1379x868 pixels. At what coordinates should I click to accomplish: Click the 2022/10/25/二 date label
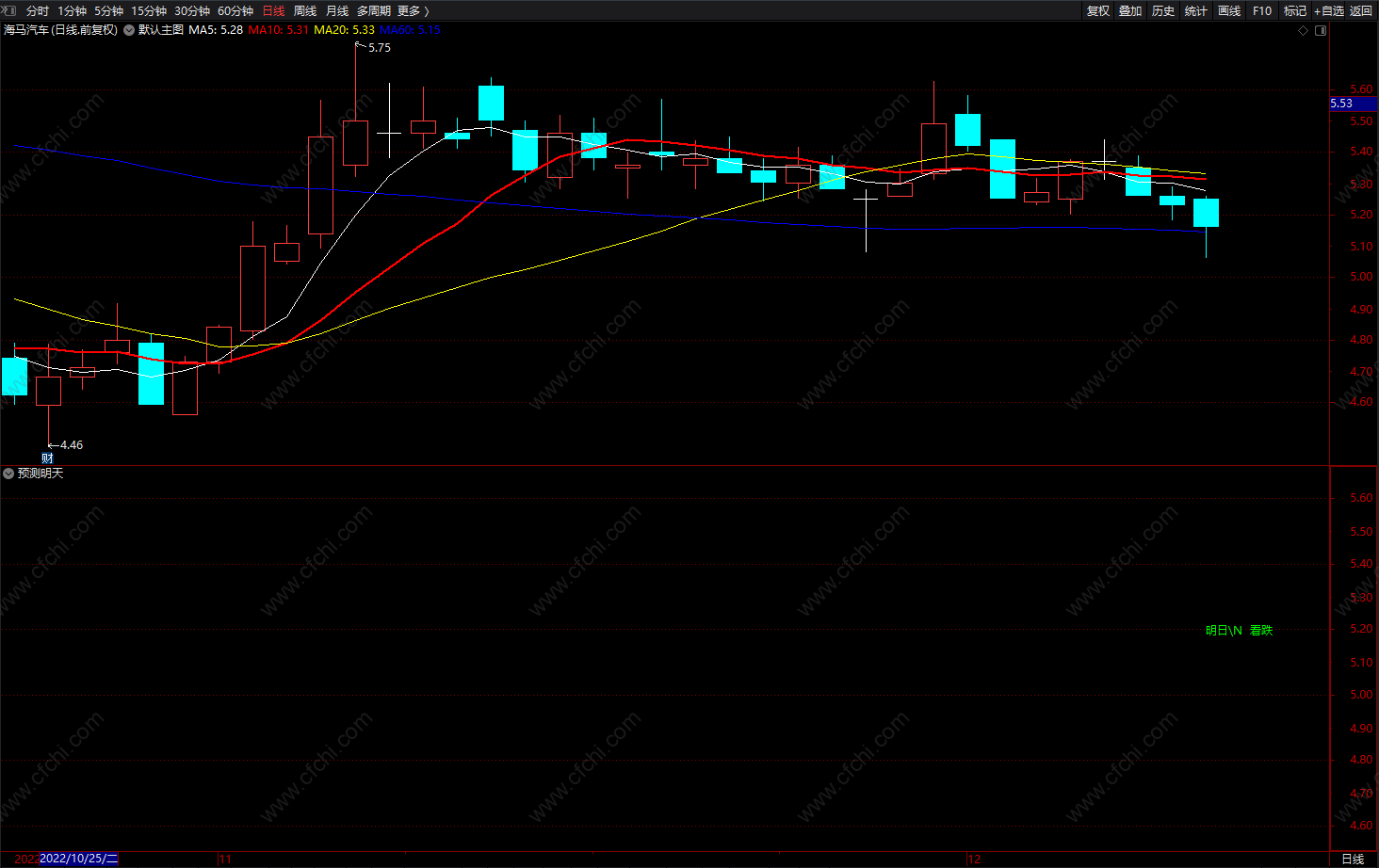coord(79,859)
